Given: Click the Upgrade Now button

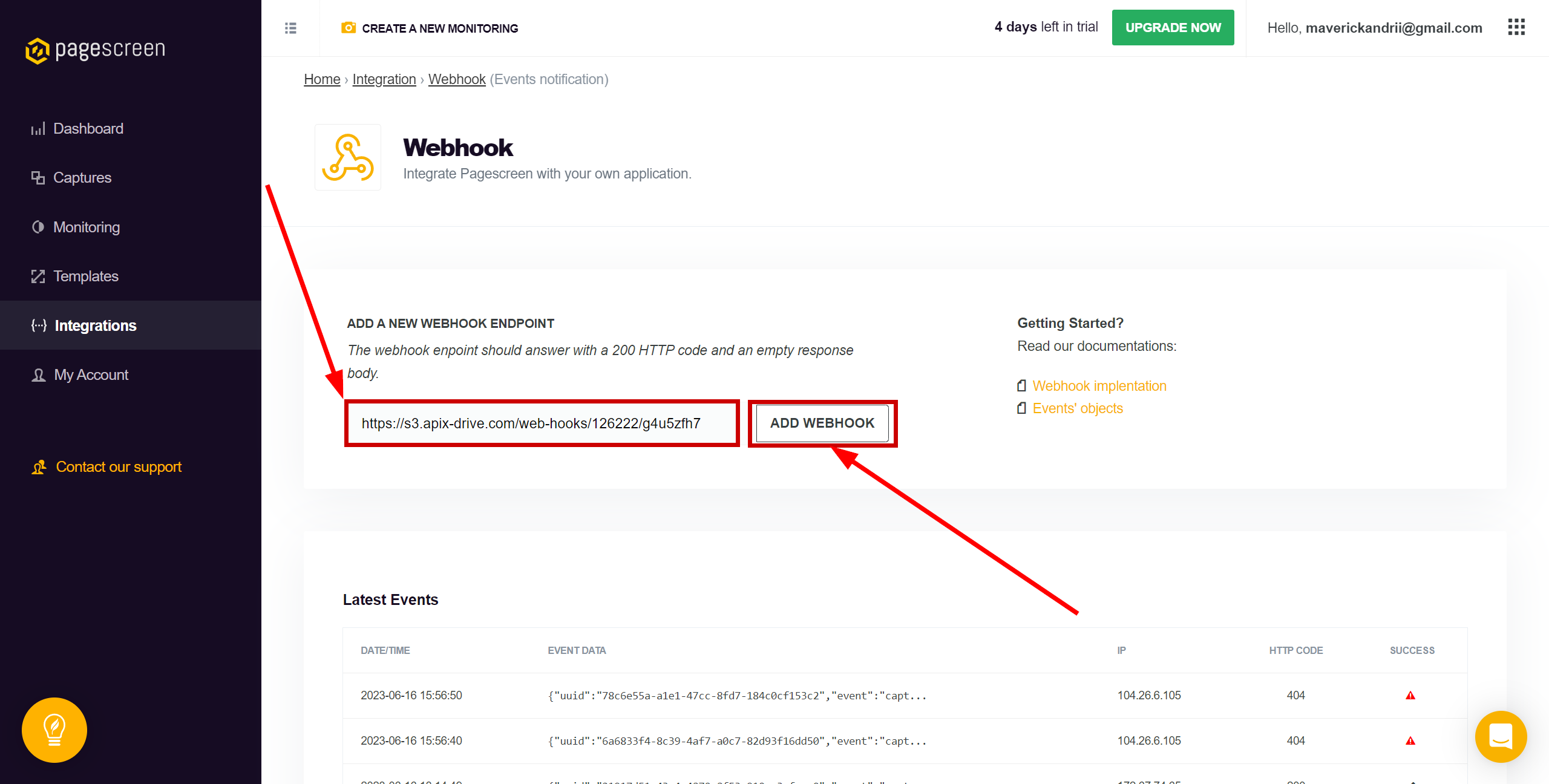Looking at the screenshot, I should tap(1173, 27).
